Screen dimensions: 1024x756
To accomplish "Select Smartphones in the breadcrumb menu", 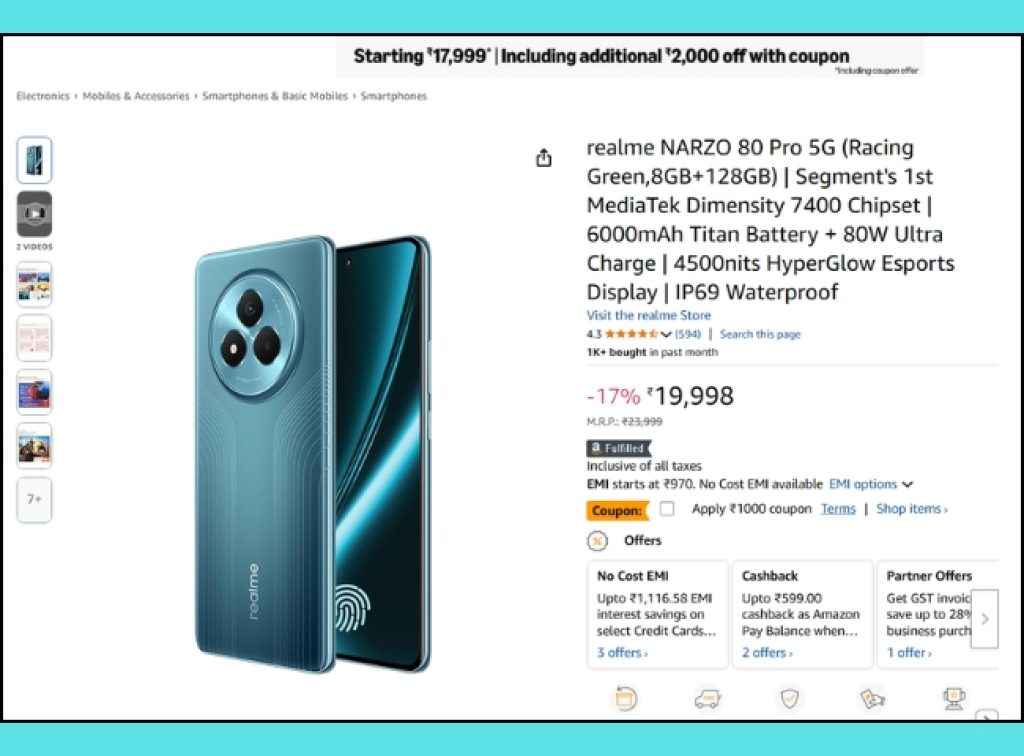I will 392,96.
